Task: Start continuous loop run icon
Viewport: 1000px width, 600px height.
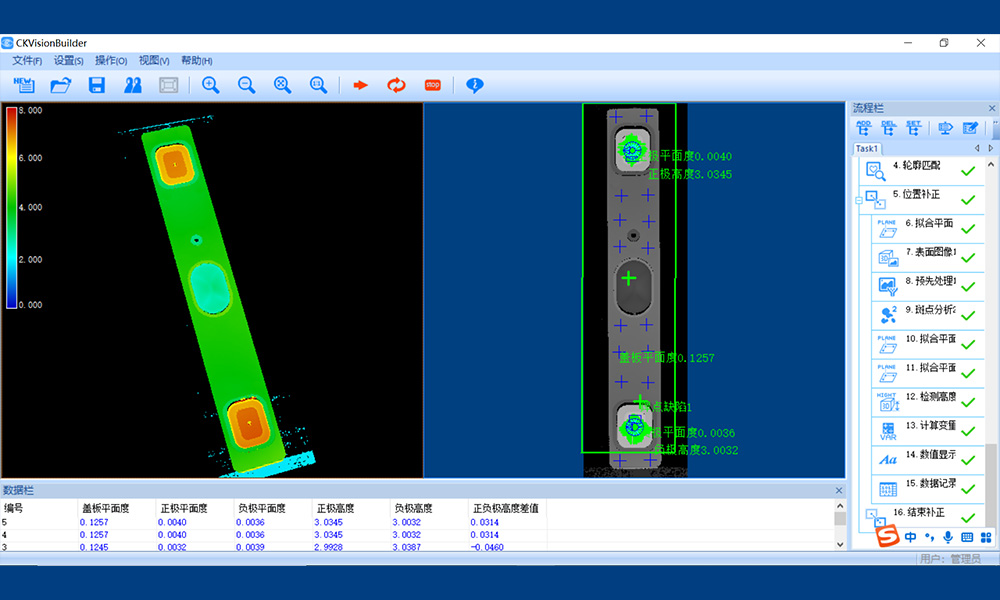Action: [x=396, y=85]
